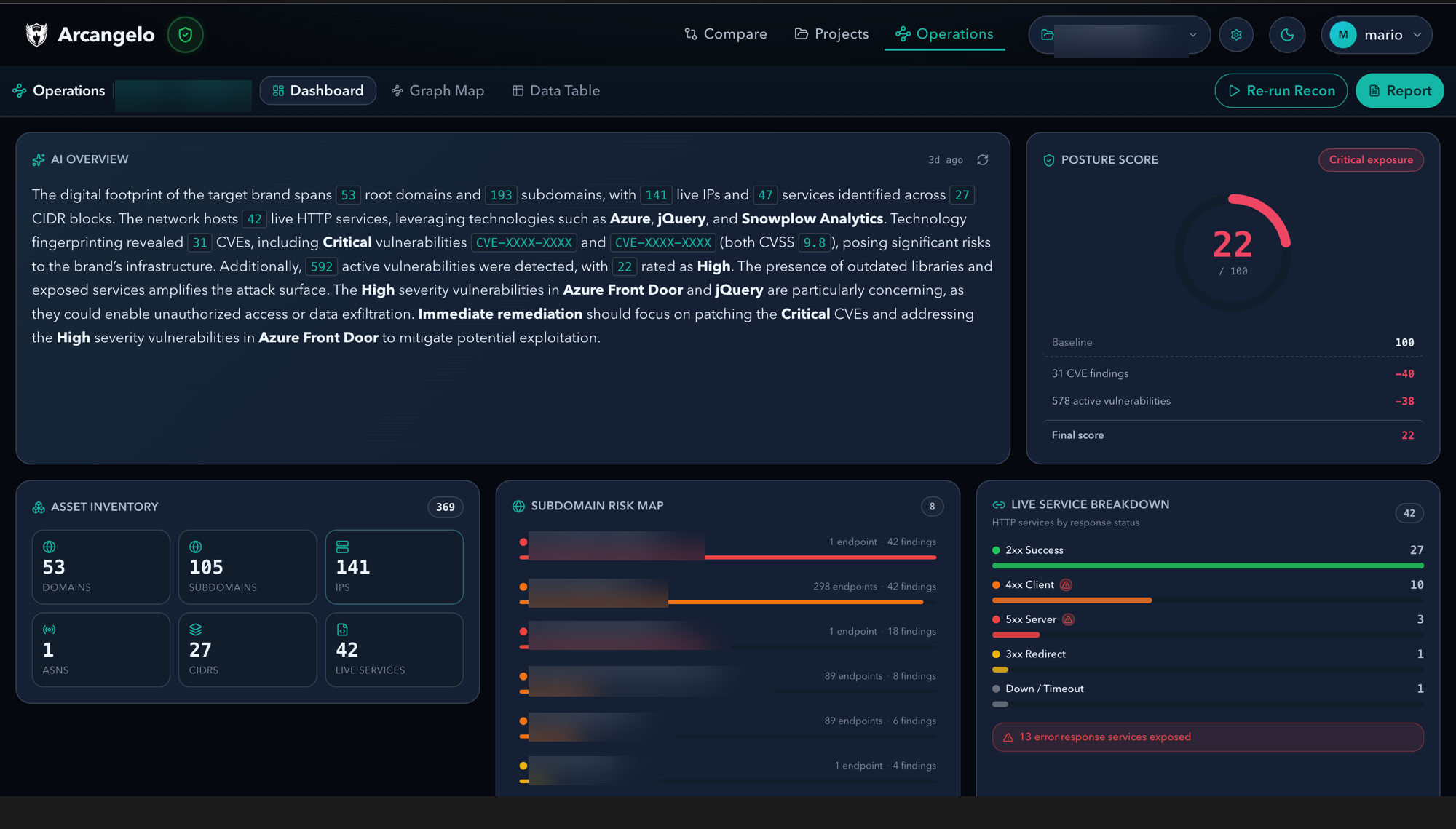Go to the Operations nav item
The width and height of the screenshot is (1456, 829).
944,34
